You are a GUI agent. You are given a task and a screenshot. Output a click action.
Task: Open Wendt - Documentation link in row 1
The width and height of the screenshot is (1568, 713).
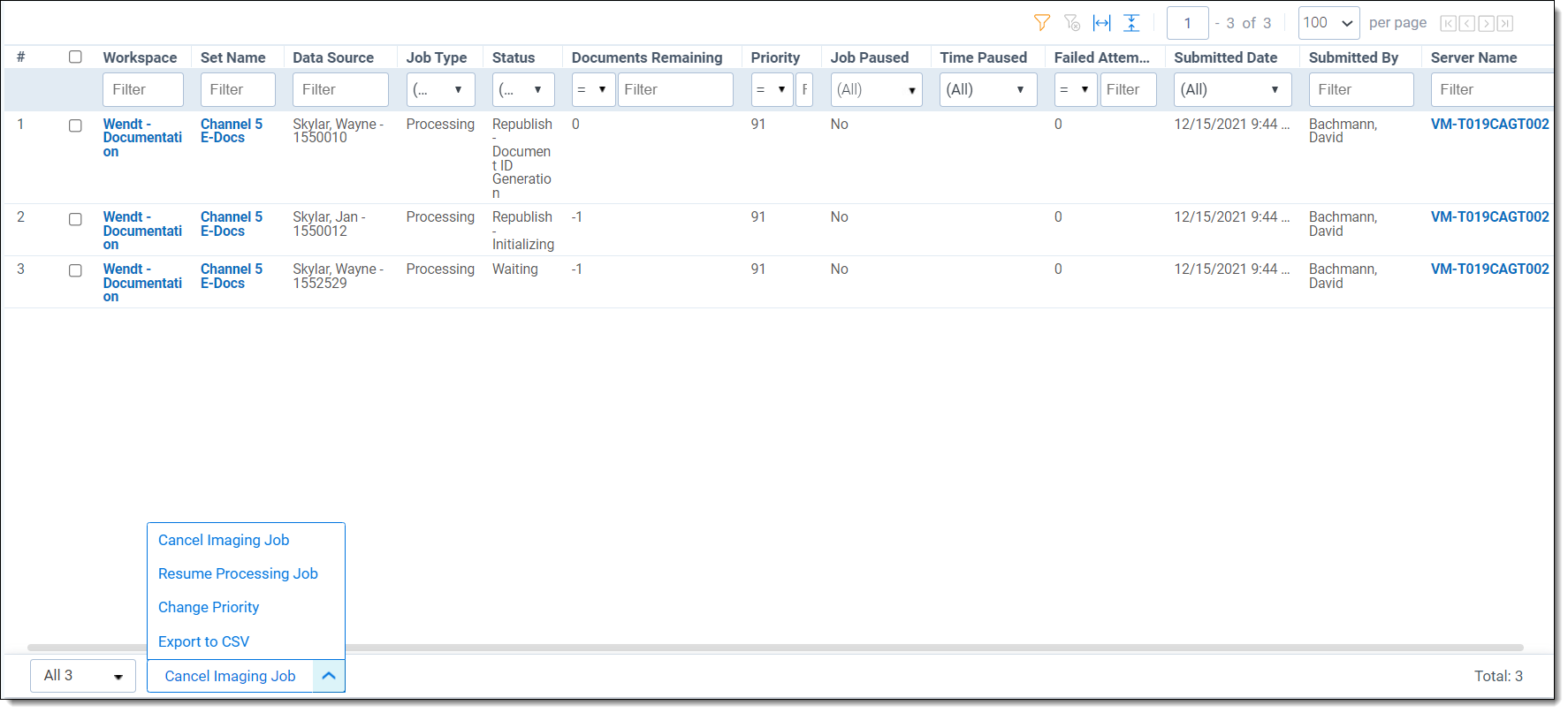click(142, 138)
